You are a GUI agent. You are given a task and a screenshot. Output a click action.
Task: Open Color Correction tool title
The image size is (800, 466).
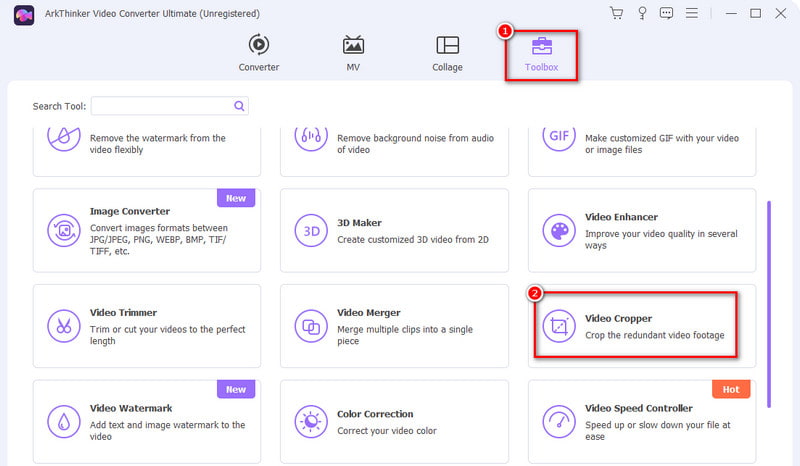375,414
